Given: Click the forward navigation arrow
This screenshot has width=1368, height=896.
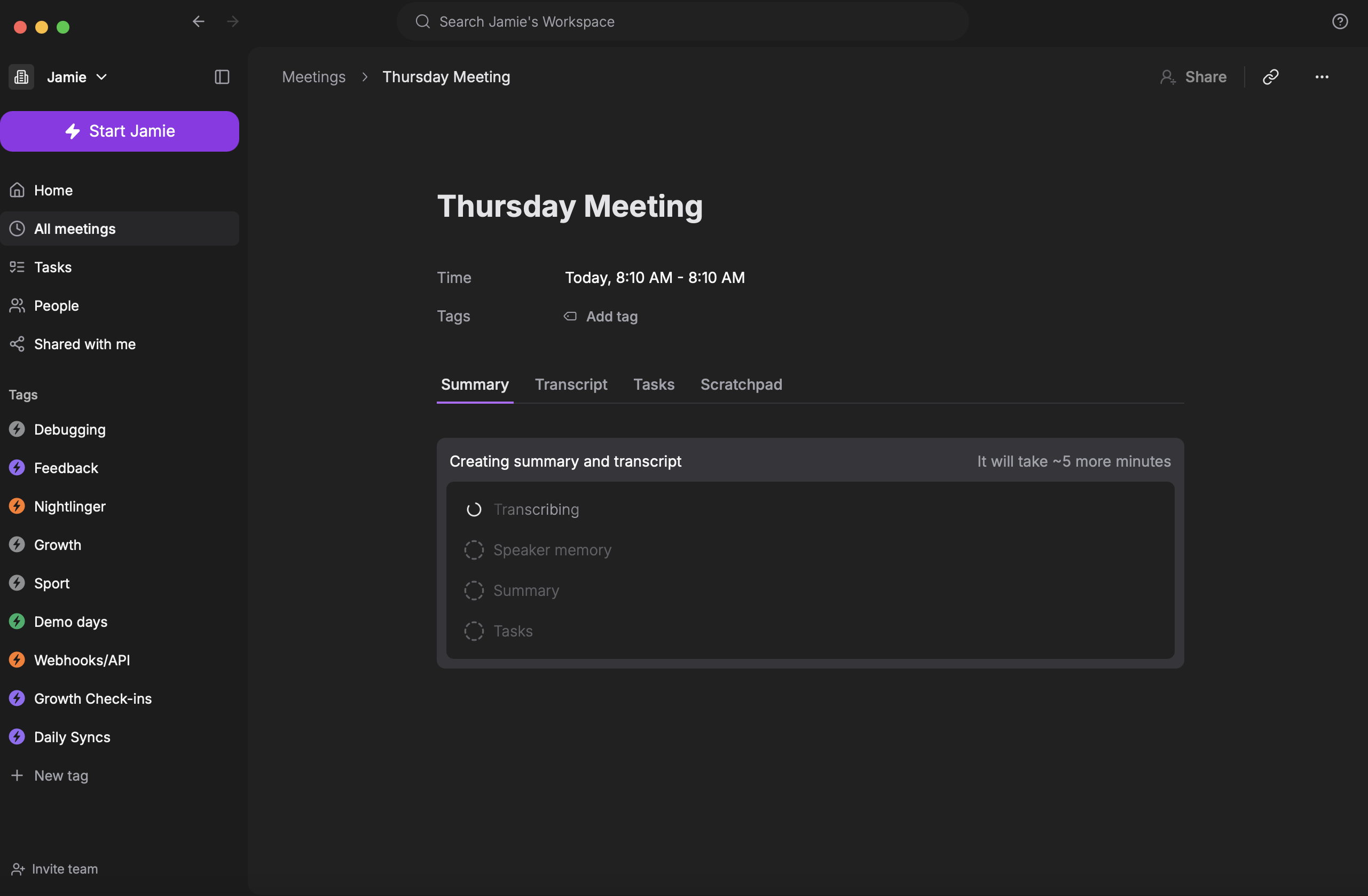Looking at the screenshot, I should coord(232,21).
